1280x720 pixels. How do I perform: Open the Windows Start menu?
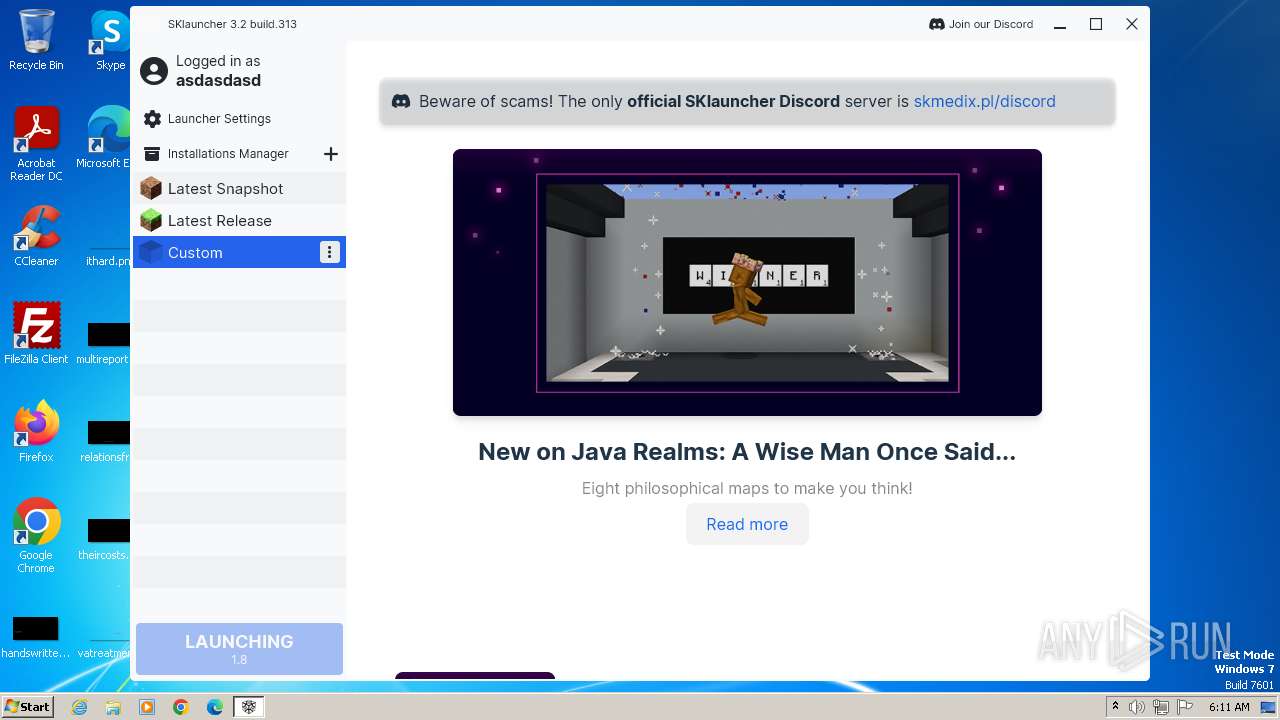pyautogui.click(x=27, y=707)
